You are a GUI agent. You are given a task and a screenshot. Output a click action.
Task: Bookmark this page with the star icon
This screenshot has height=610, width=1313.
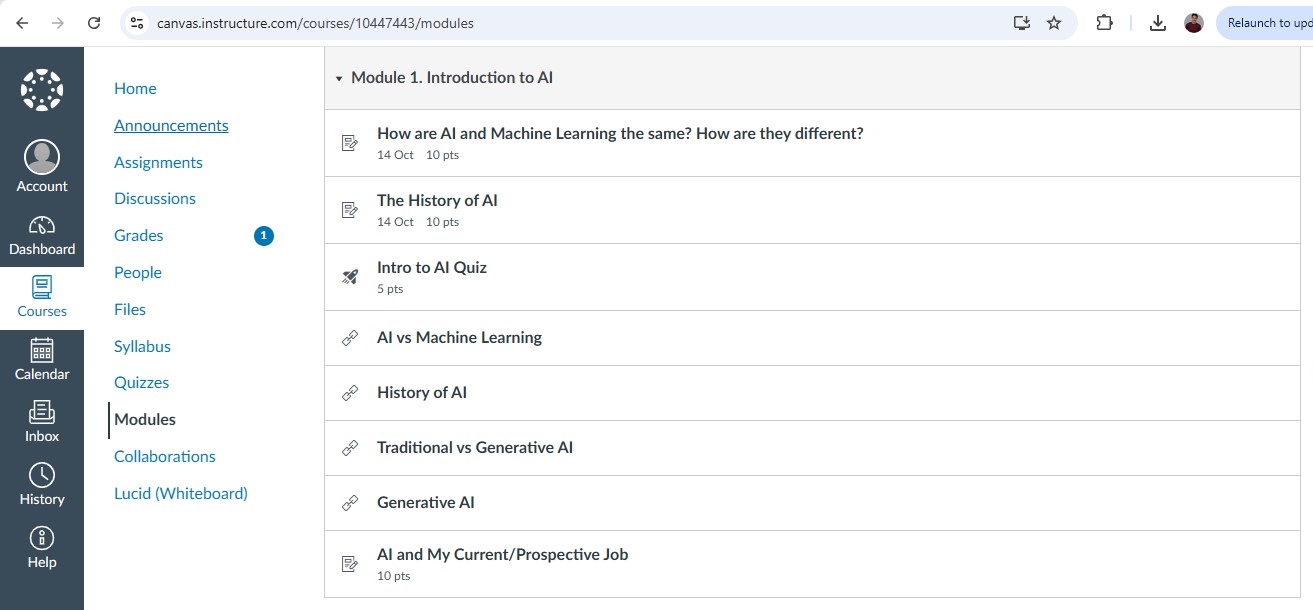pos(1054,23)
